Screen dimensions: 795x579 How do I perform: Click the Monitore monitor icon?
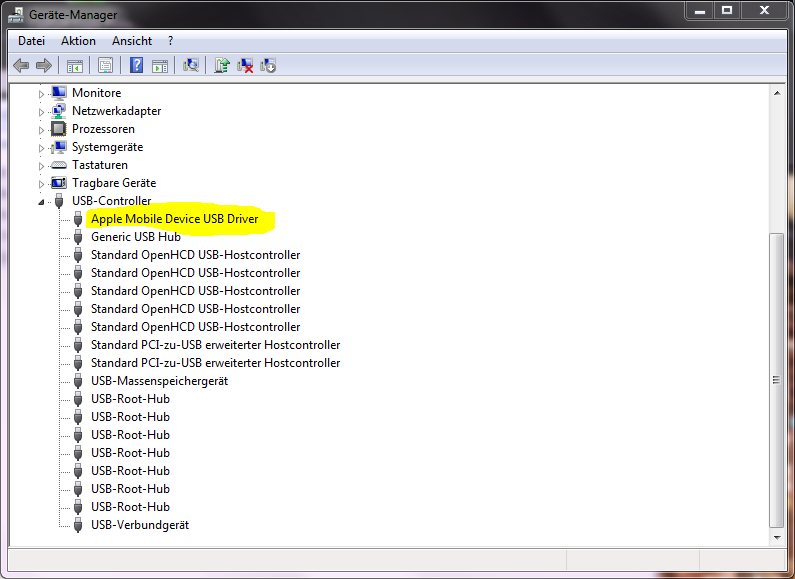click(59, 93)
